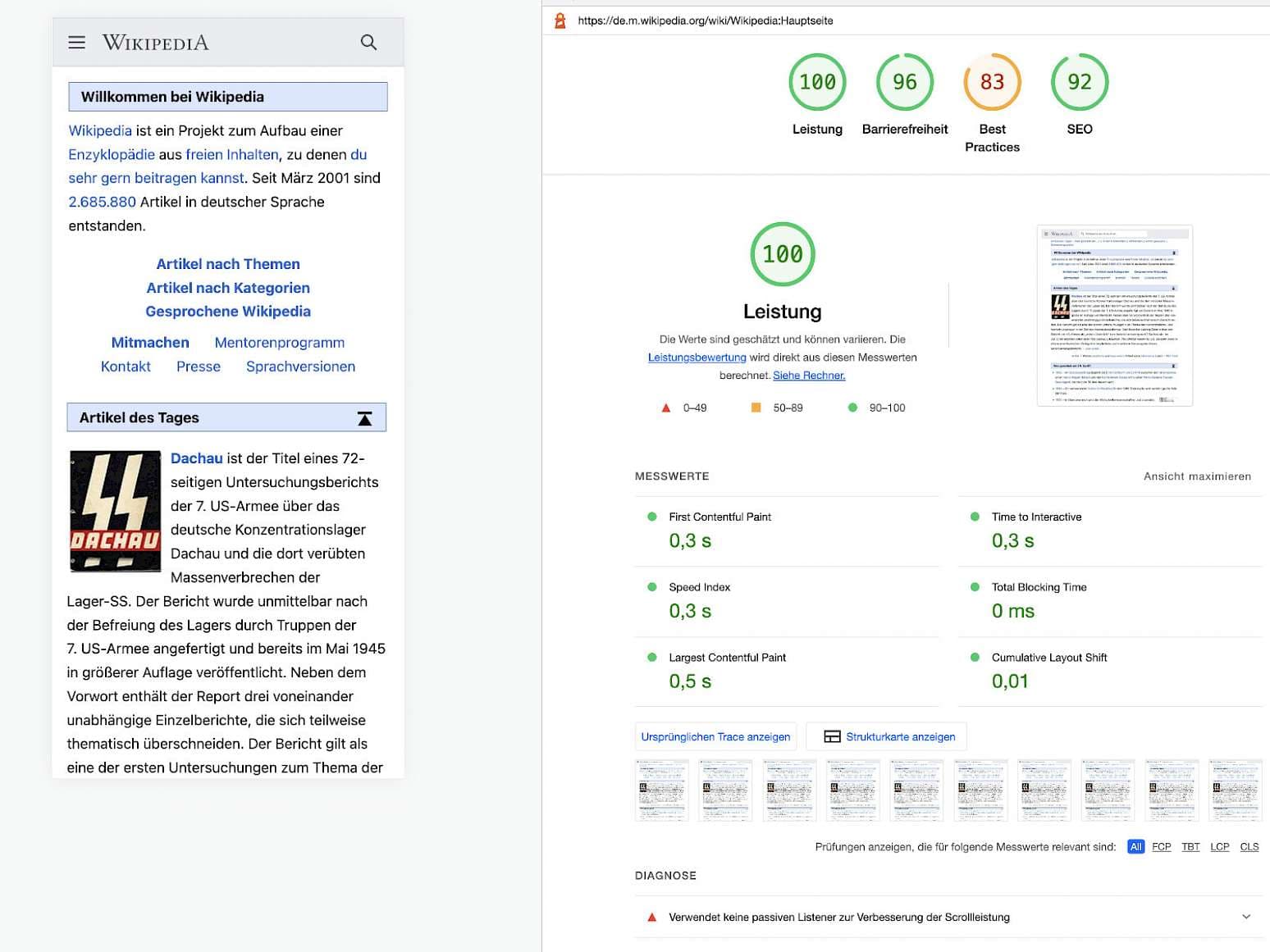Open the Kontakt link
Viewport: 1270px width, 952px height.
tap(126, 367)
